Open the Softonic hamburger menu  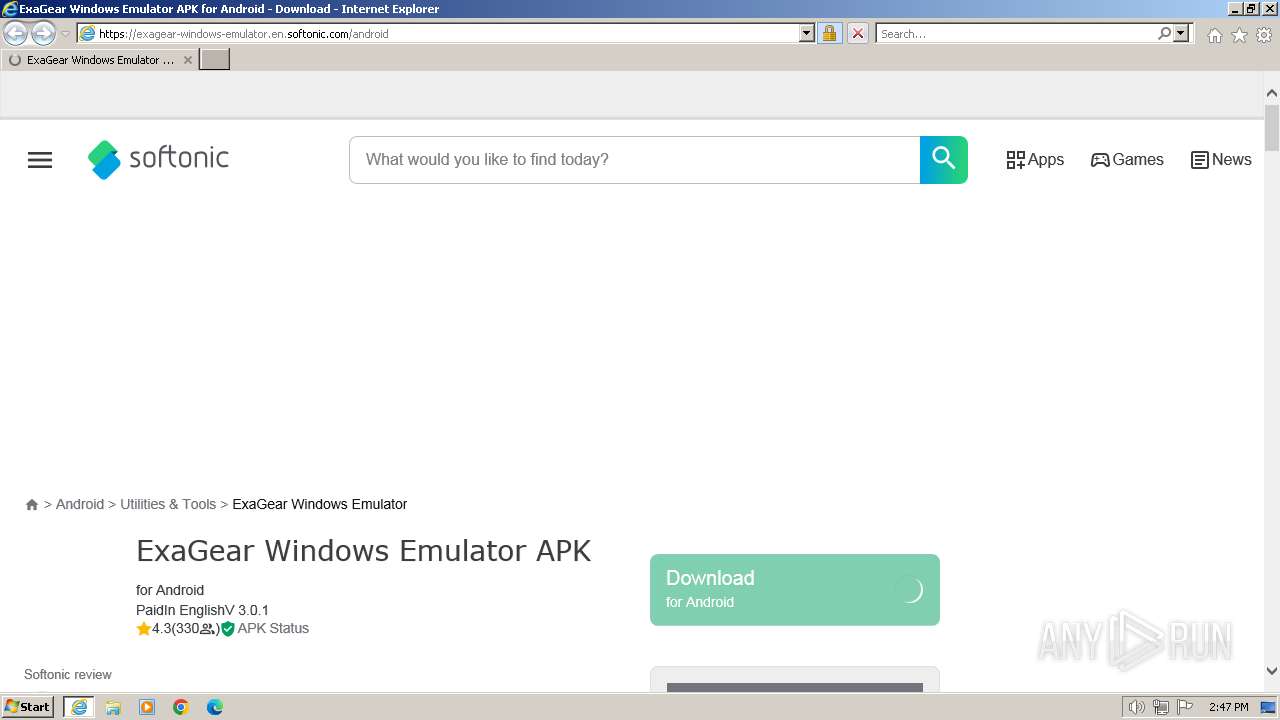point(40,160)
